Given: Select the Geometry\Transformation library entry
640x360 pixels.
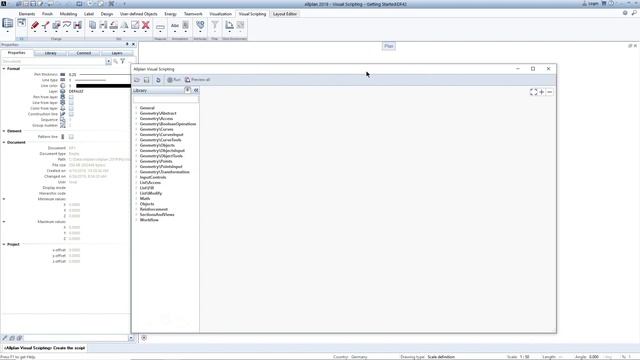Looking at the screenshot, I should [x=164, y=172].
